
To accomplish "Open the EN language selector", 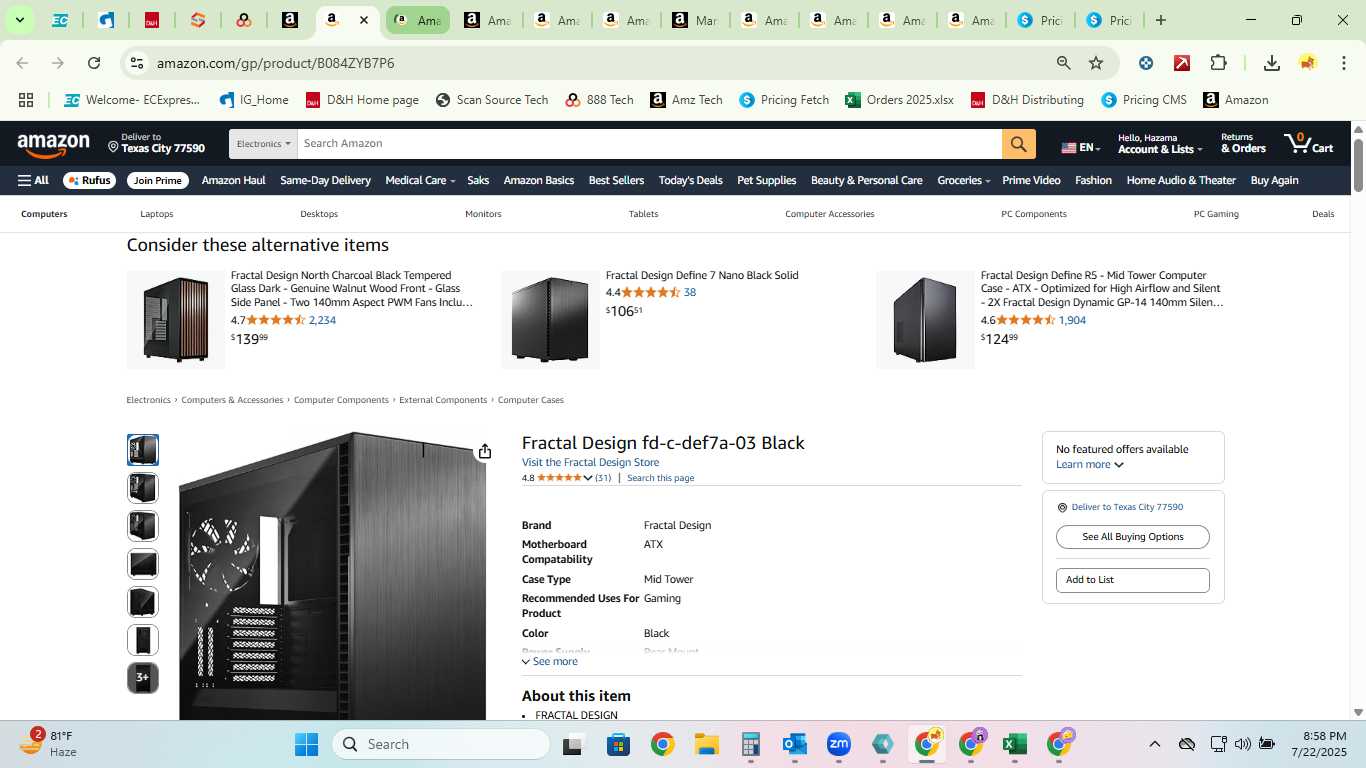I will (x=1081, y=147).
